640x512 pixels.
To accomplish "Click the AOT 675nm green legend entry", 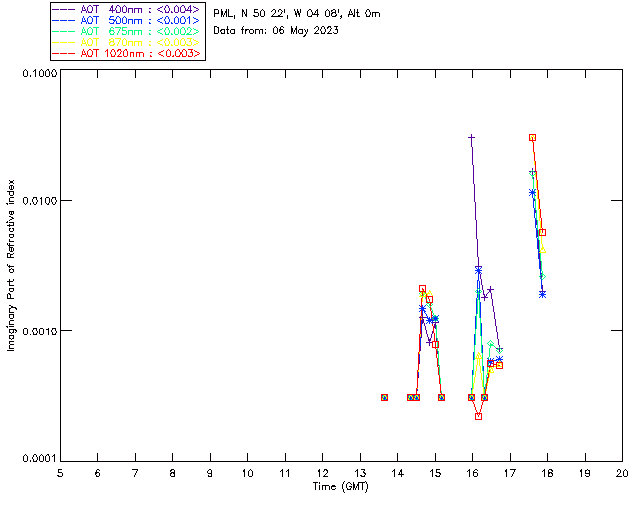I will [x=126, y=31].
